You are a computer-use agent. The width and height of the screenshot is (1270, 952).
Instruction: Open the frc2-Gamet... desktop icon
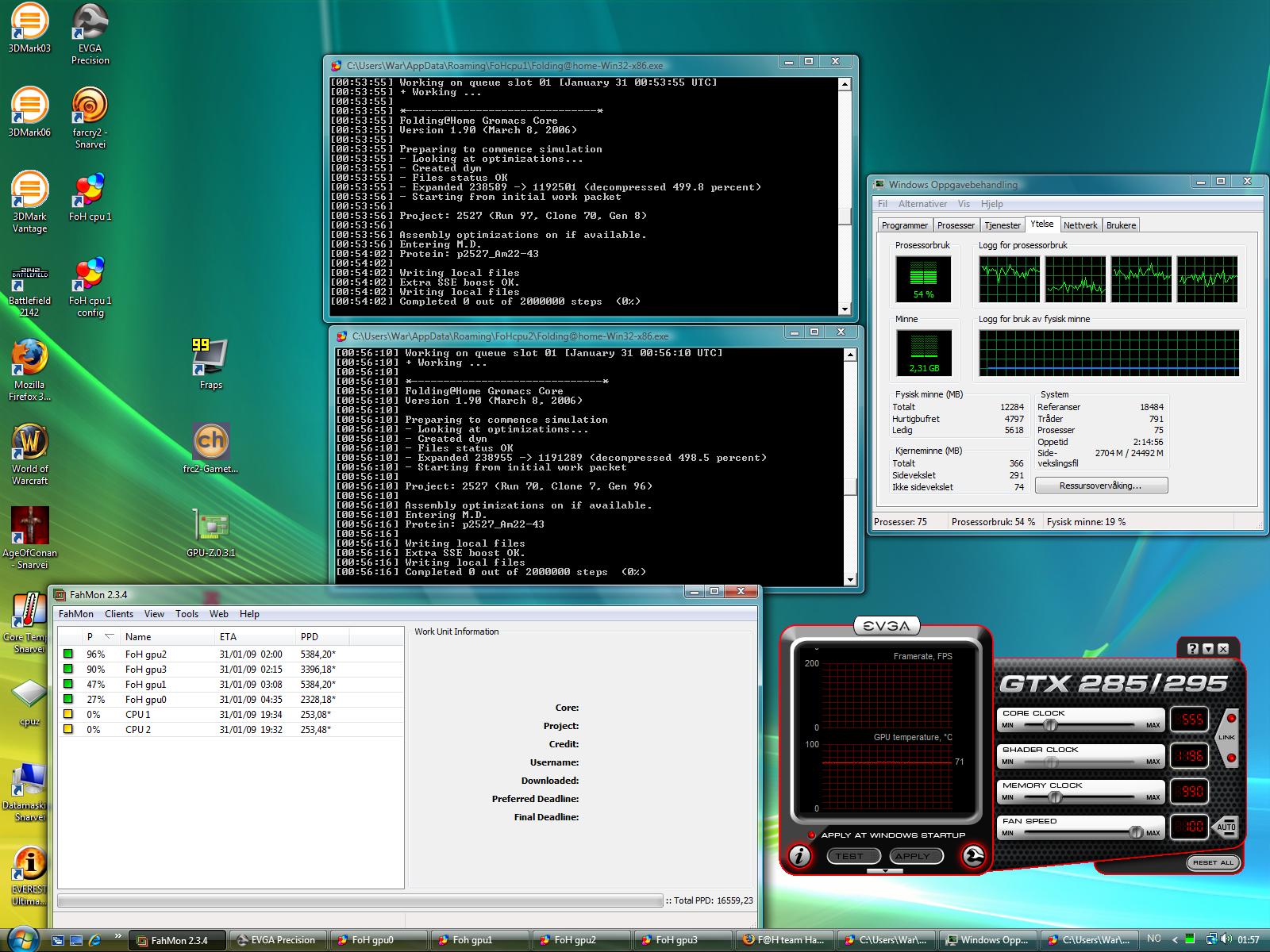pos(210,449)
